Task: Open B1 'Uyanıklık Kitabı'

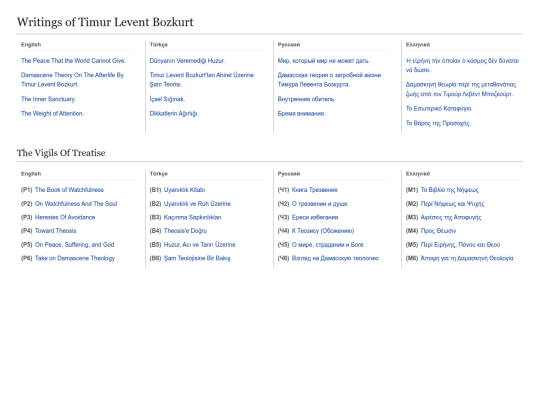Action: coord(184,190)
